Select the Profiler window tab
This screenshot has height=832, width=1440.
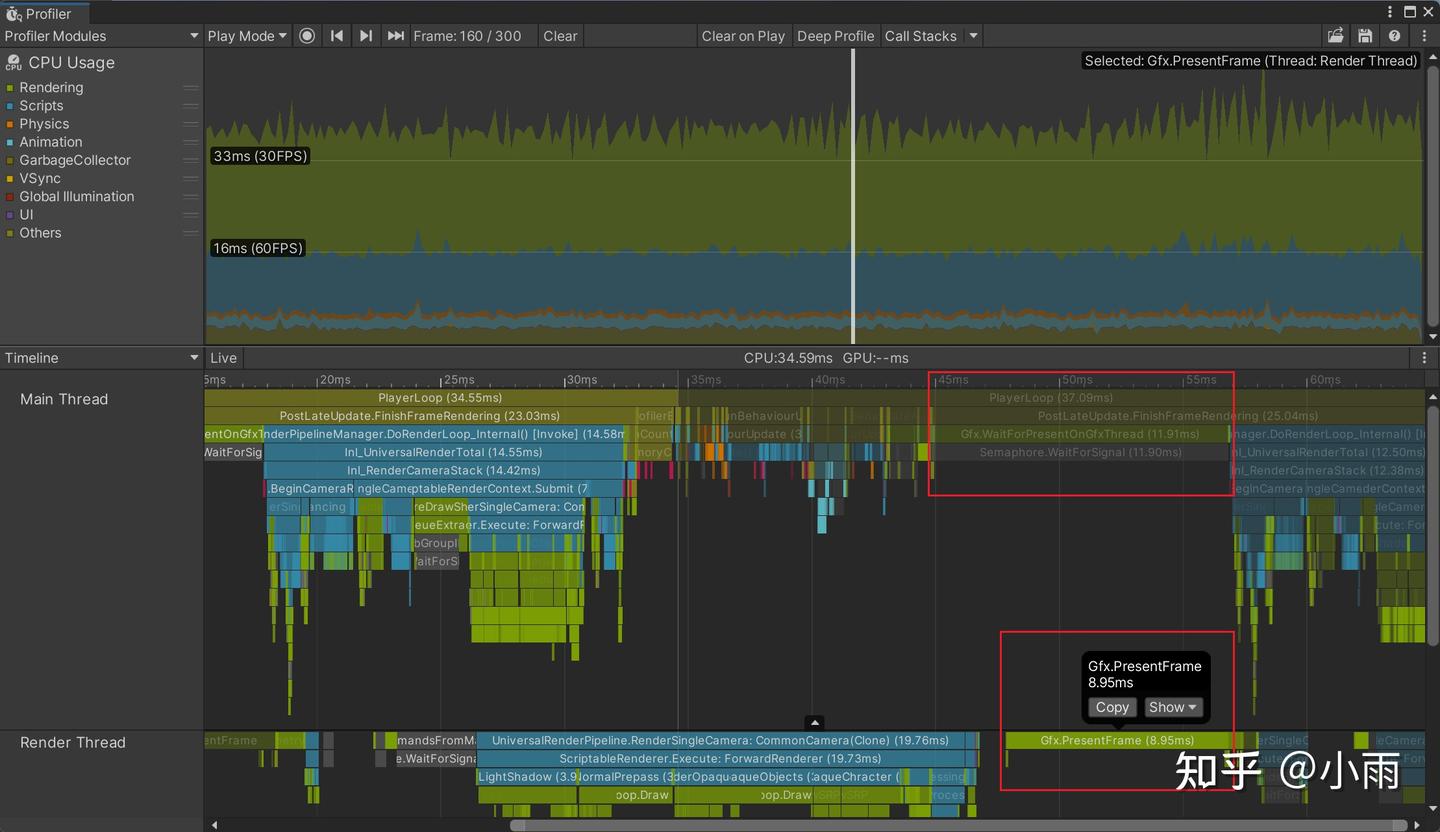coord(46,13)
